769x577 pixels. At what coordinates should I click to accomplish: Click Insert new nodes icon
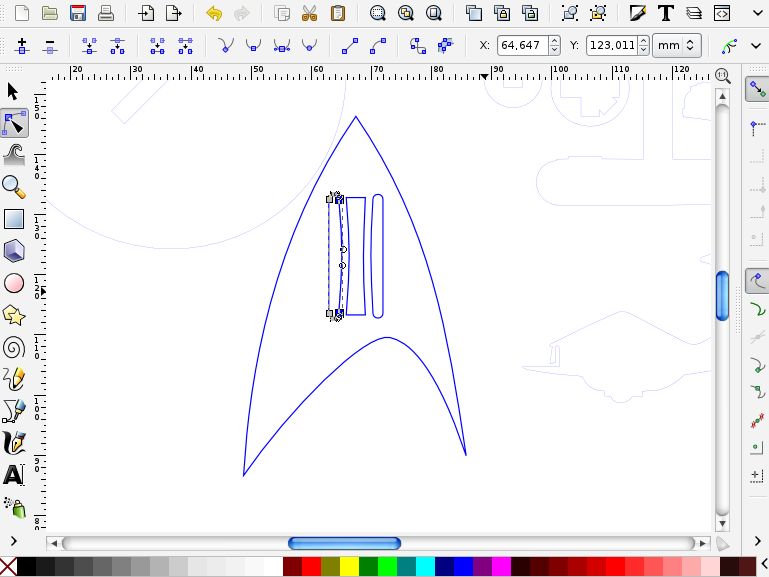(x=22, y=46)
